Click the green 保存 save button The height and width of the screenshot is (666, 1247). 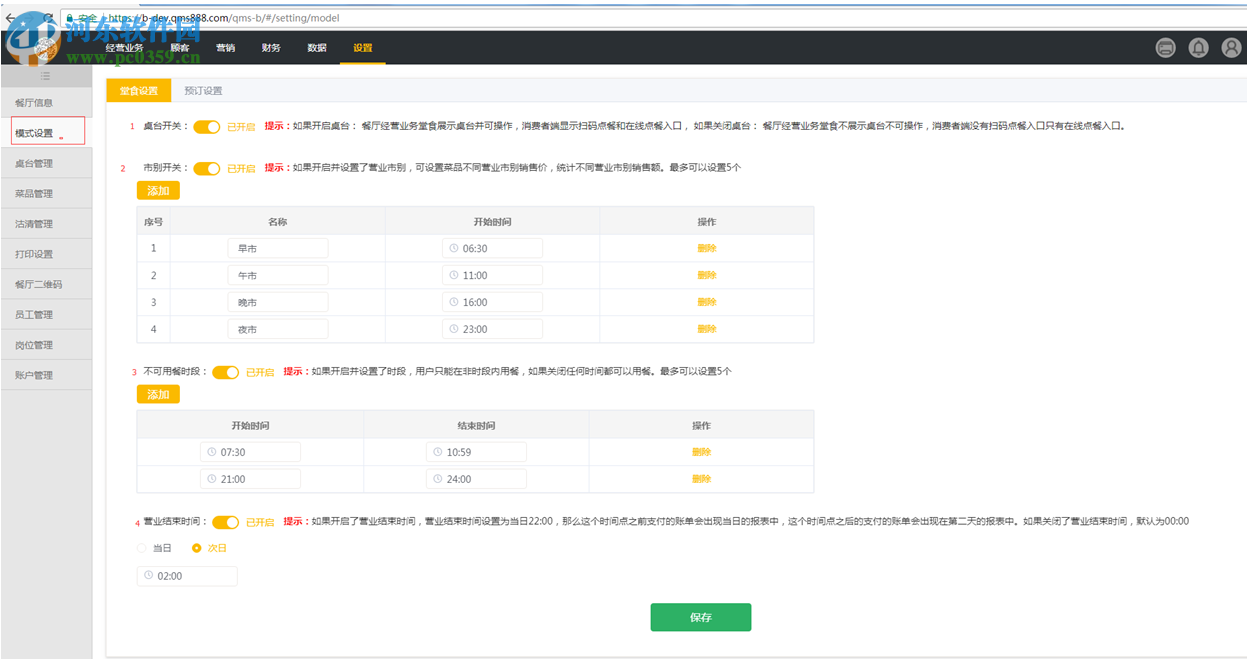[700, 617]
